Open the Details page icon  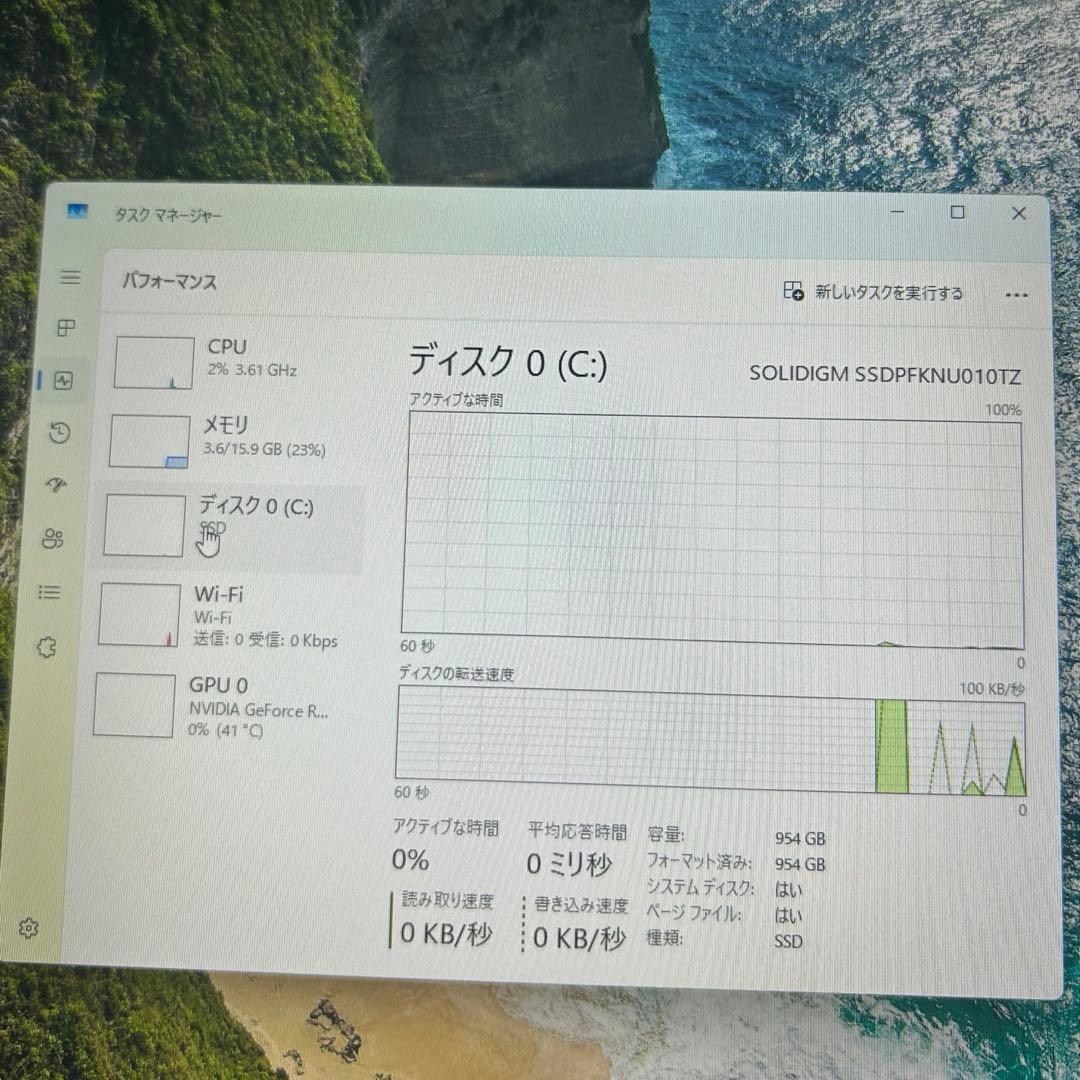pyautogui.click(x=48, y=592)
